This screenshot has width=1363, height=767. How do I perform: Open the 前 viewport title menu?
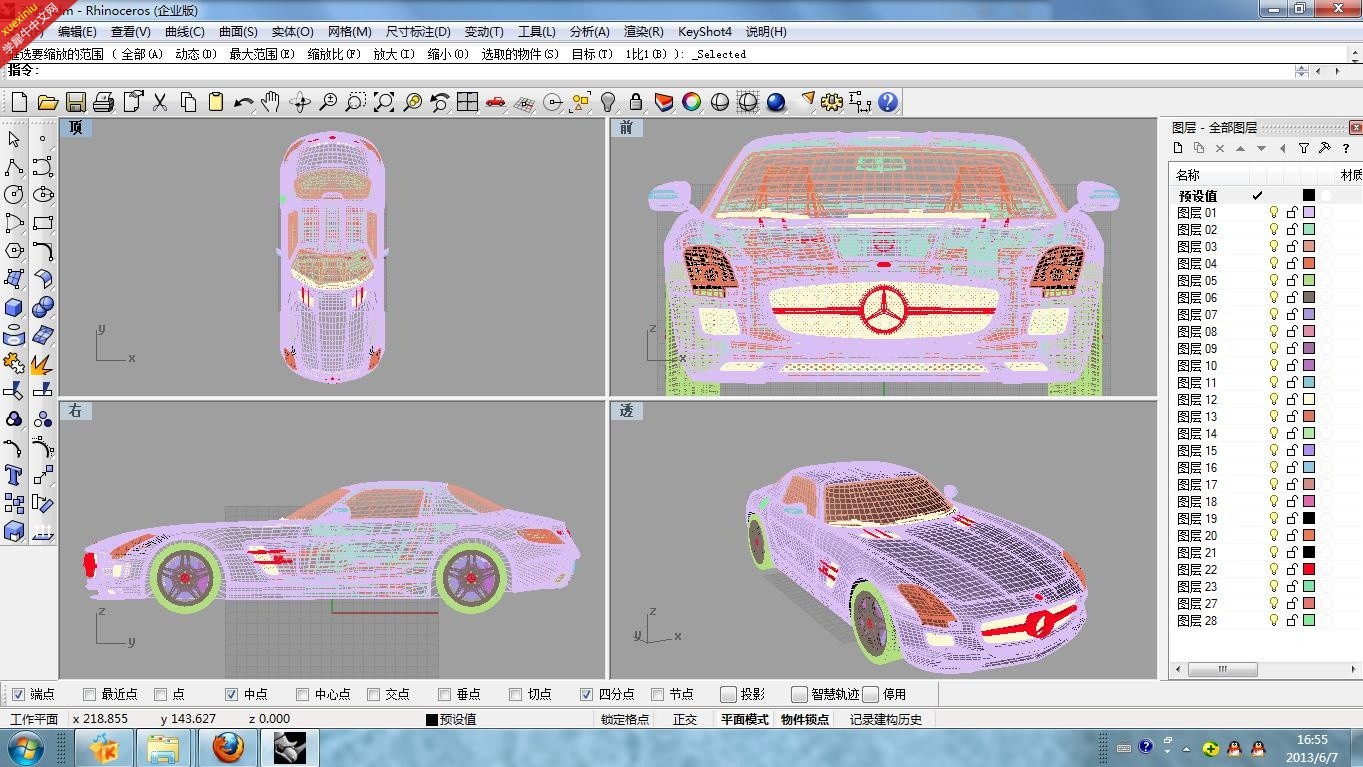626,128
